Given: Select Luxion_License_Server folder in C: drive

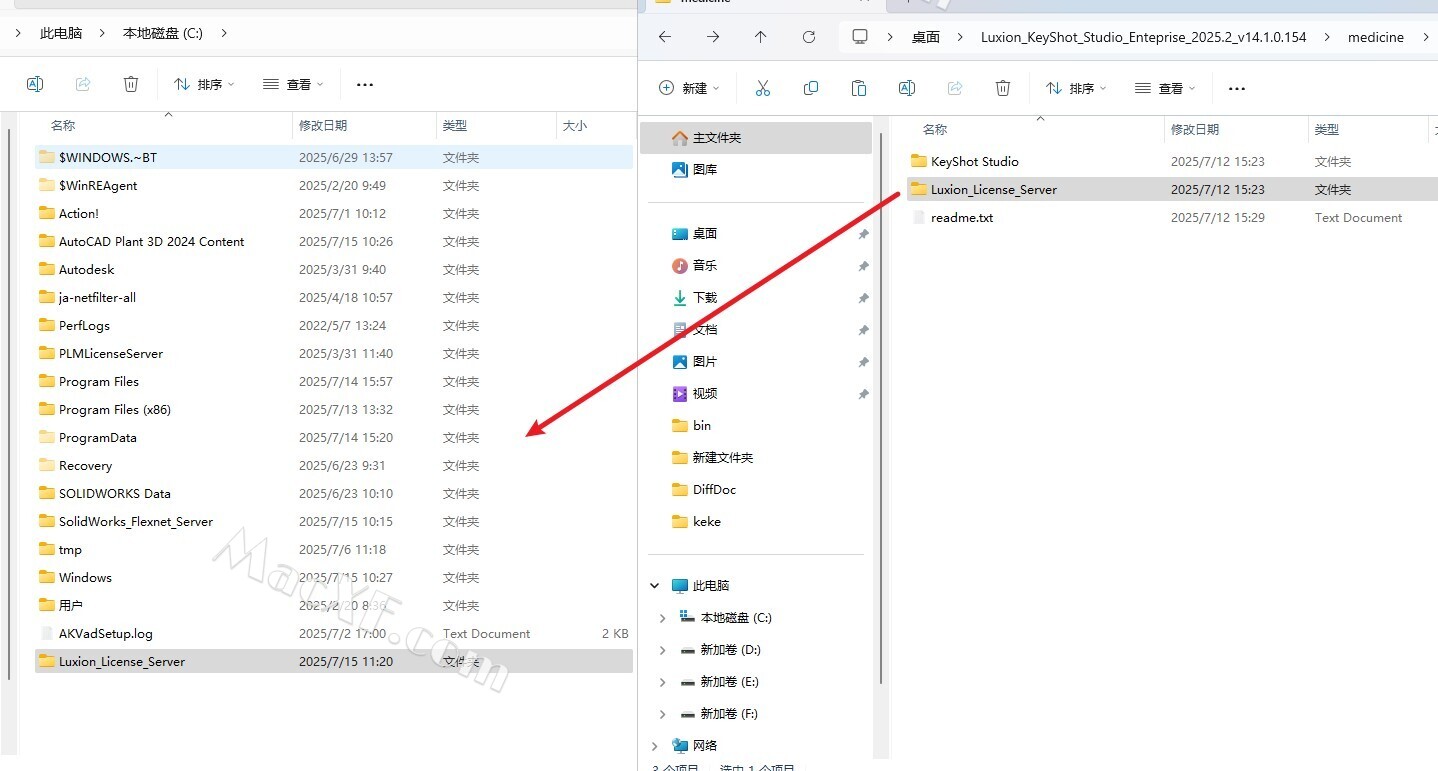Looking at the screenshot, I should coord(333,661).
